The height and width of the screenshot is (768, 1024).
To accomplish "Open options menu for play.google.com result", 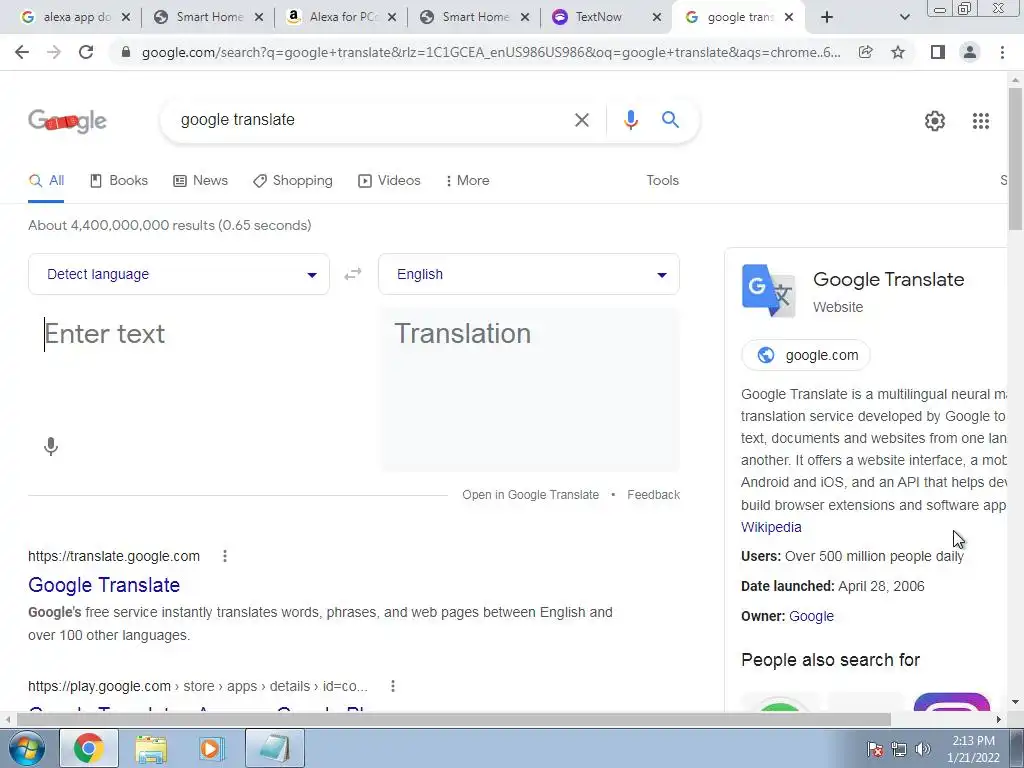I will click(x=392, y=686).
